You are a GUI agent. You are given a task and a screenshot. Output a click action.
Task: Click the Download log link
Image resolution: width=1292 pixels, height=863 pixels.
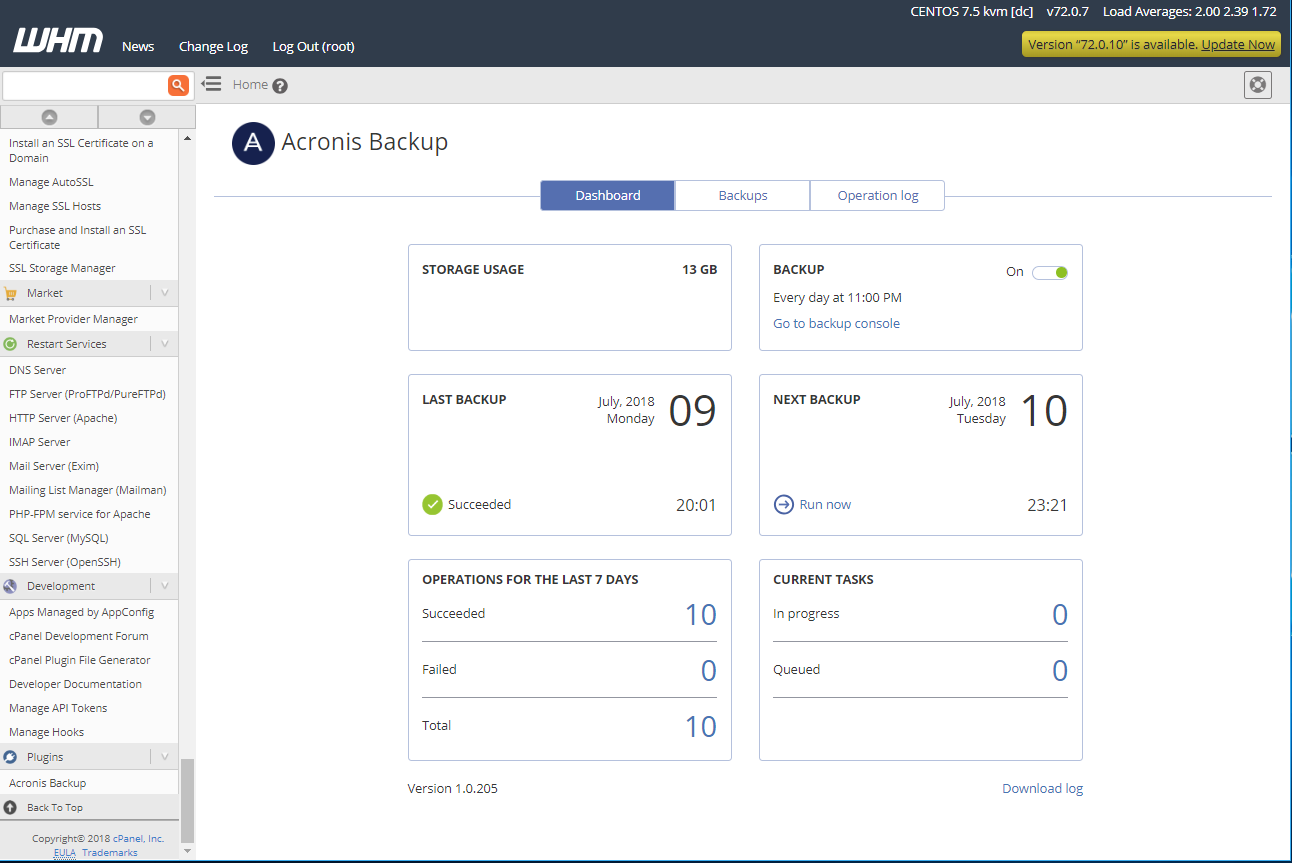(1043, 788)
